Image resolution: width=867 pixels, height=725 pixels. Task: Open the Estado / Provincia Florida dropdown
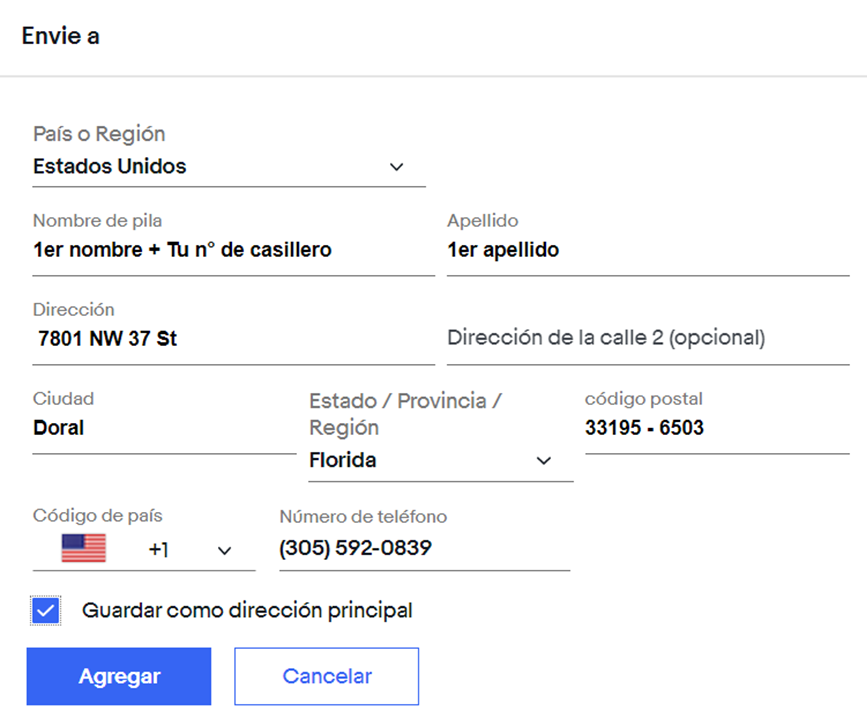[441, 460]
